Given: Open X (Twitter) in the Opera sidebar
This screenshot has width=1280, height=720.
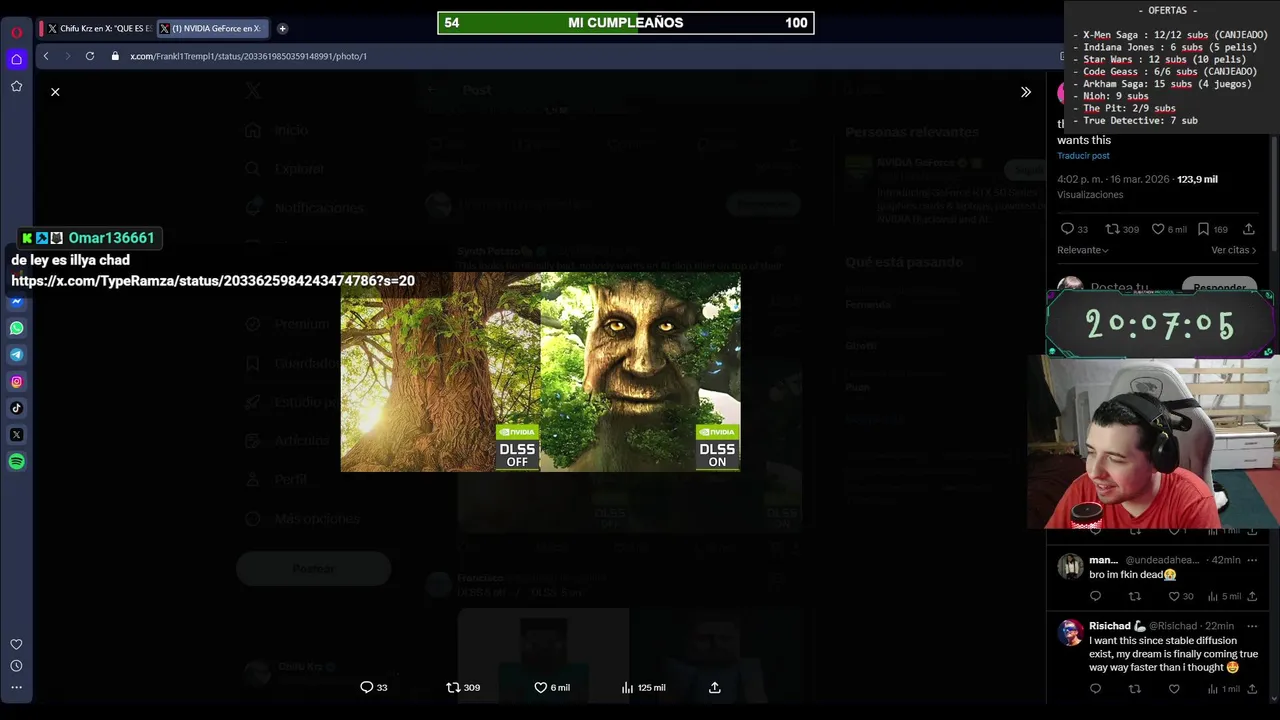Looking at the screenshot, I should [x=17, y=435].
